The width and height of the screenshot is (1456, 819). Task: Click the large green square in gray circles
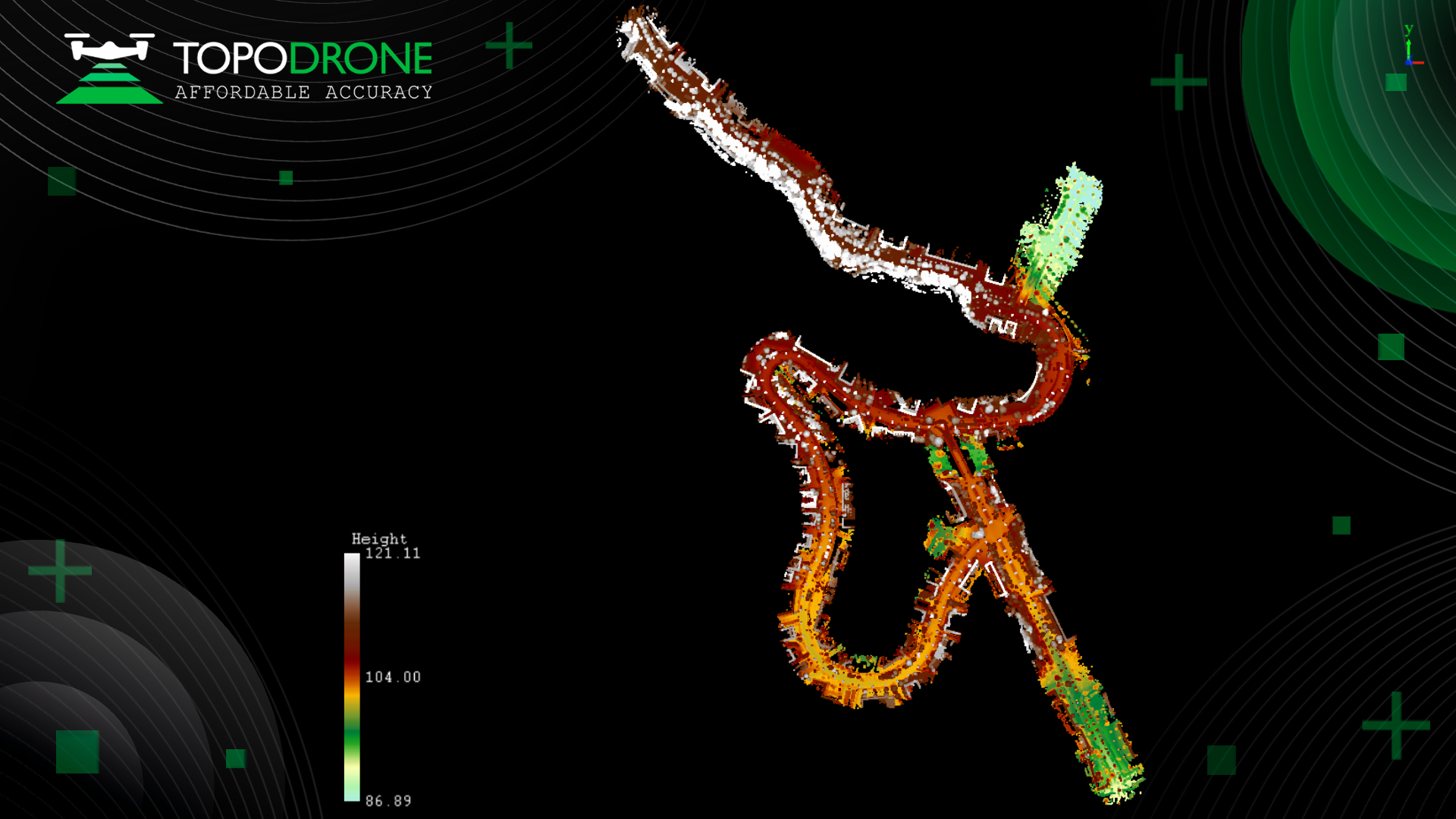click(x=77, y=752)
